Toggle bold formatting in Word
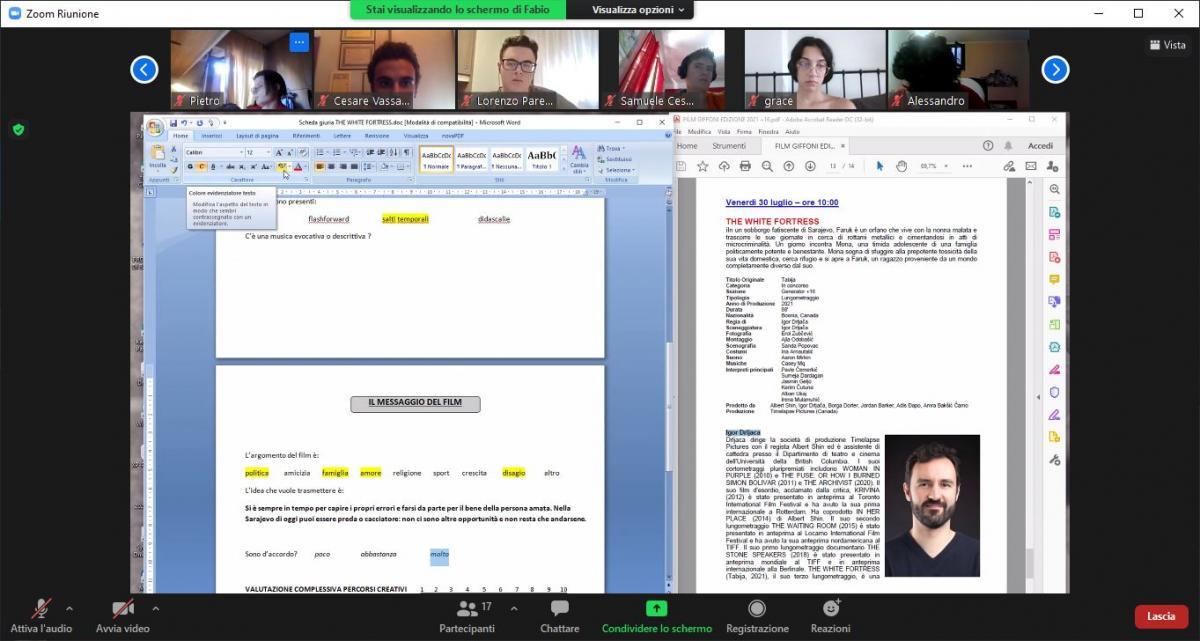1200x641 pixels. point(190,166)
